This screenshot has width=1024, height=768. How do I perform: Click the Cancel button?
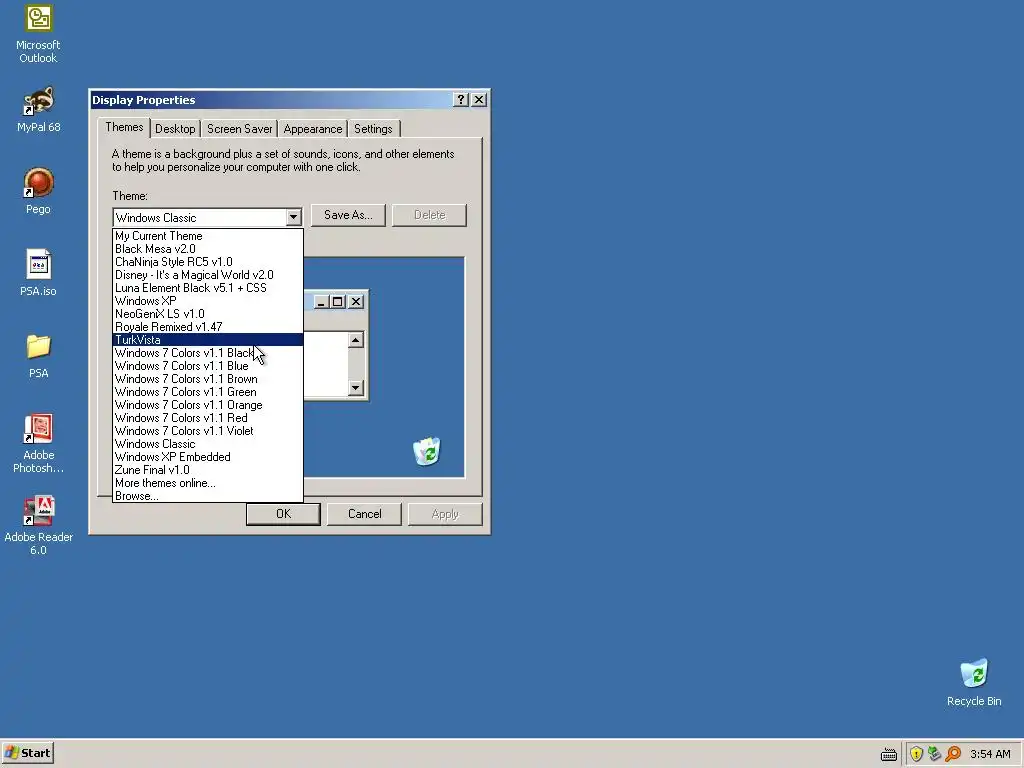tap(364, 514)
